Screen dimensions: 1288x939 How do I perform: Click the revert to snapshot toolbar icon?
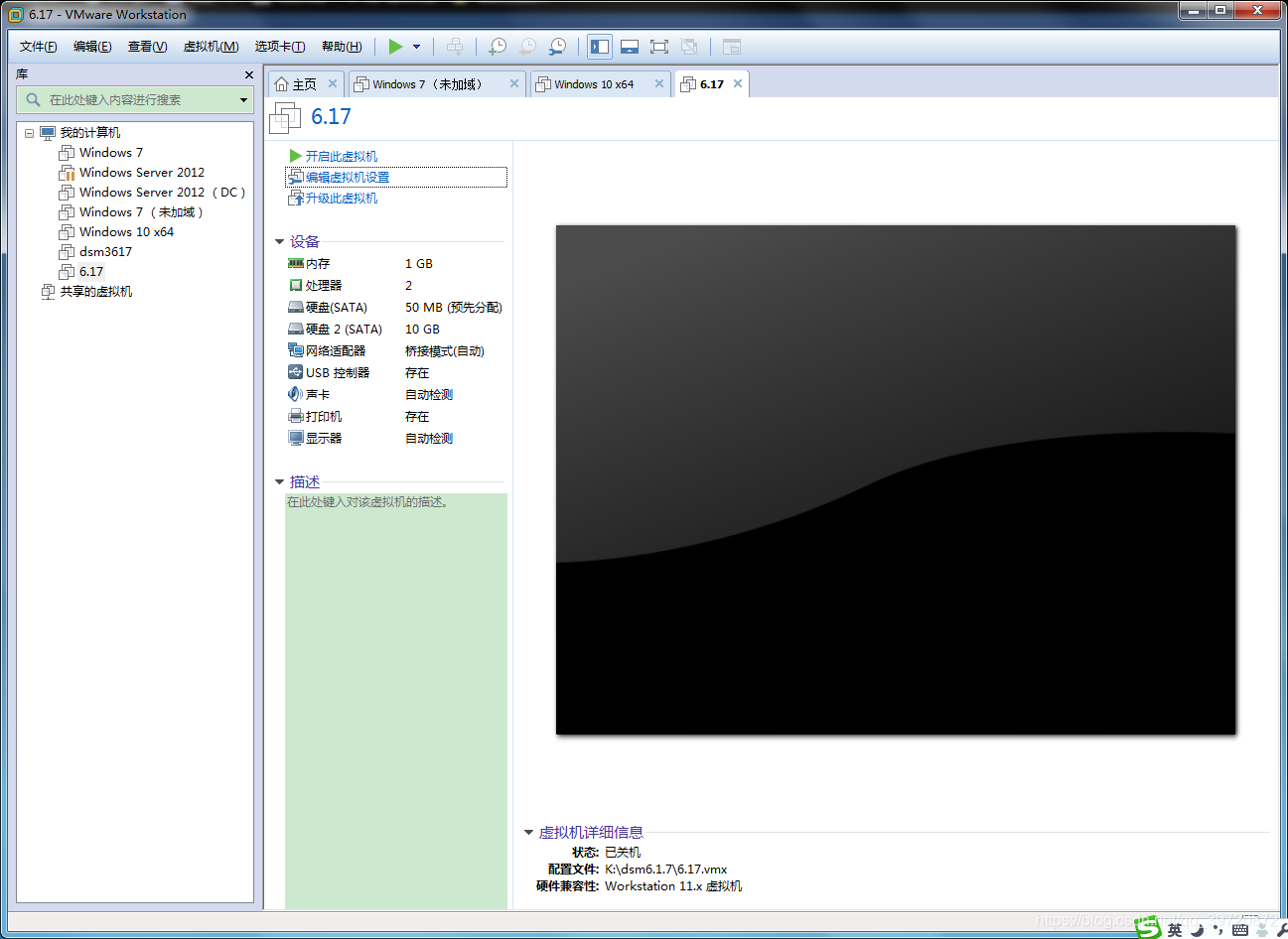pos(527,47)
